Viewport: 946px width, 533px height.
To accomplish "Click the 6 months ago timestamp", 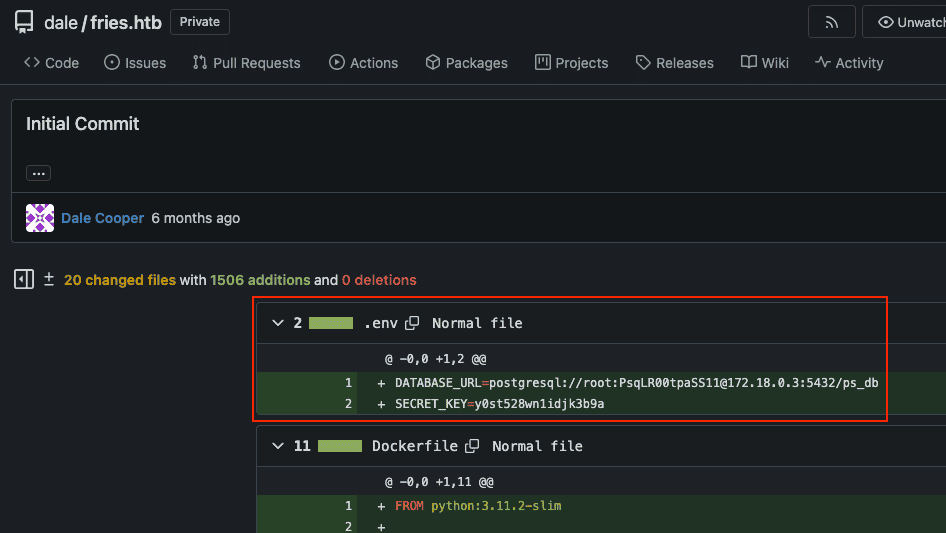I will [195, 218].
